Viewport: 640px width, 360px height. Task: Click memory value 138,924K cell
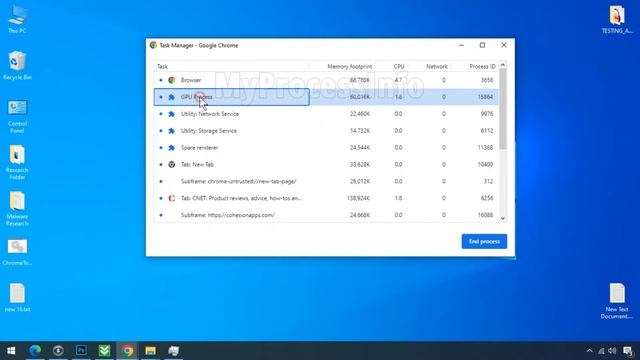(x=358, y=198)
